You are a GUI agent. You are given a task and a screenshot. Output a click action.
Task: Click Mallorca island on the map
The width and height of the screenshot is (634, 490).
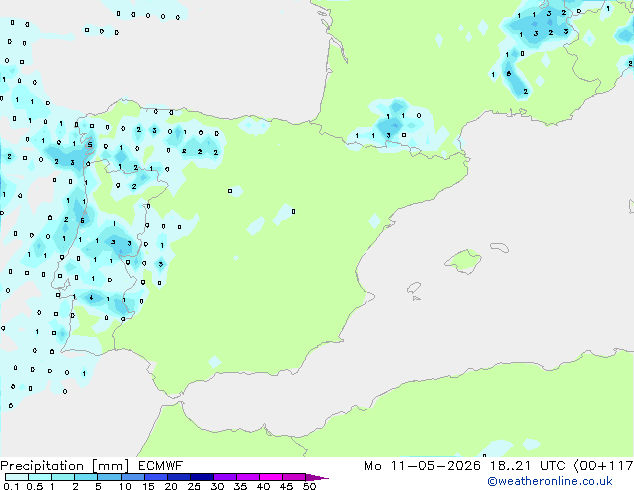pyautogui.click(x=463, y=261)
